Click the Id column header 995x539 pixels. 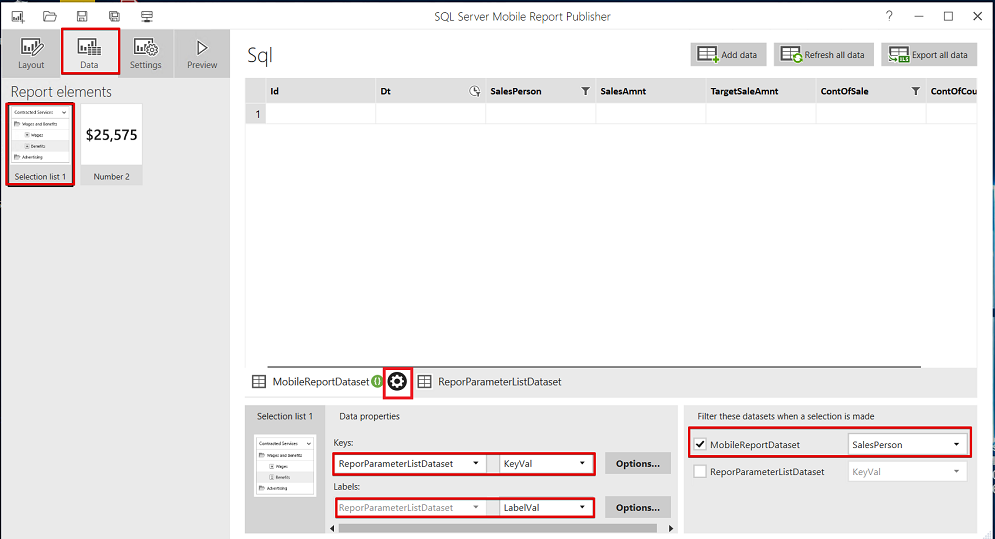pos(320,91)
